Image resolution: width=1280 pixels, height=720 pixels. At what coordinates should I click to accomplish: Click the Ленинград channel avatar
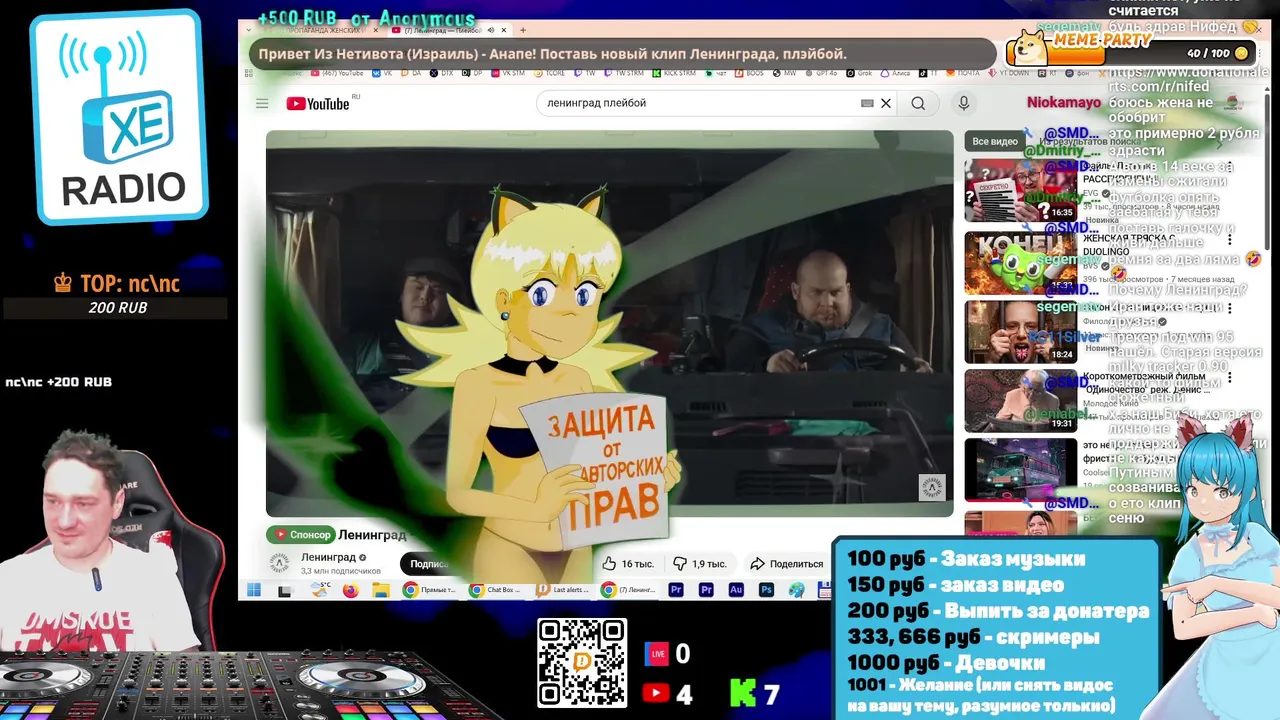click(281, 563)
